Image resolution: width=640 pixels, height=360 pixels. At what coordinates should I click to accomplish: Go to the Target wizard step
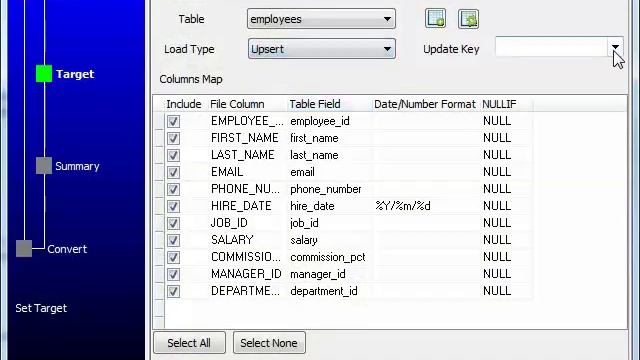pyautogui.click(x=75, y=74)
